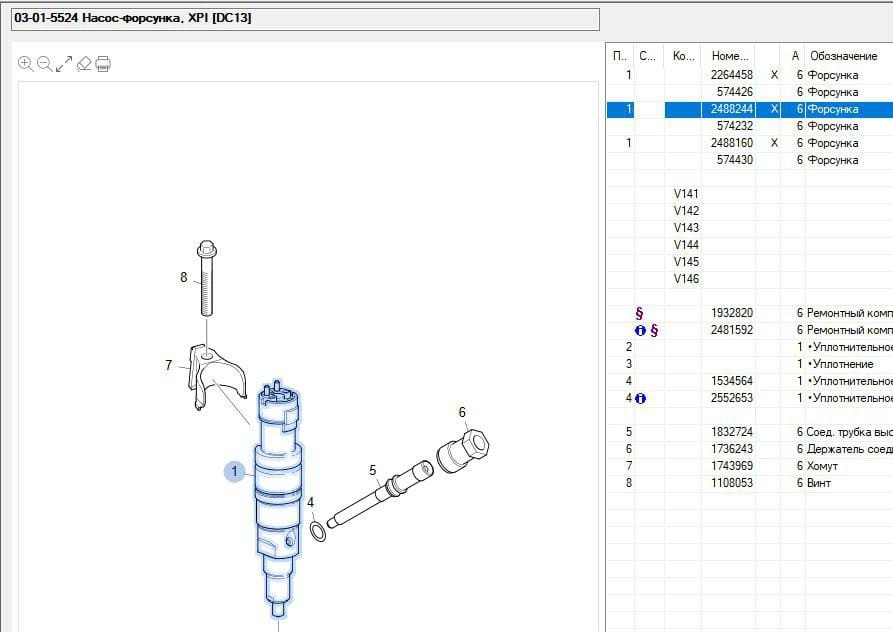Click the title field 03-01-5524 Насос-форсунка
Viewport: 893px width, 632px height.
point(305,19)
